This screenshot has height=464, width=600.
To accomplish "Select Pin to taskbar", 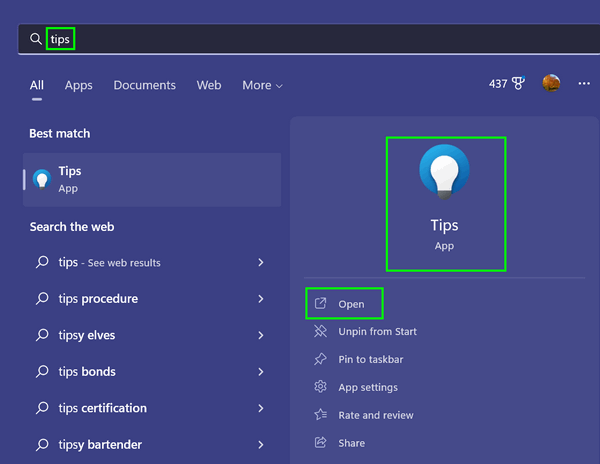I will point(371,360).
